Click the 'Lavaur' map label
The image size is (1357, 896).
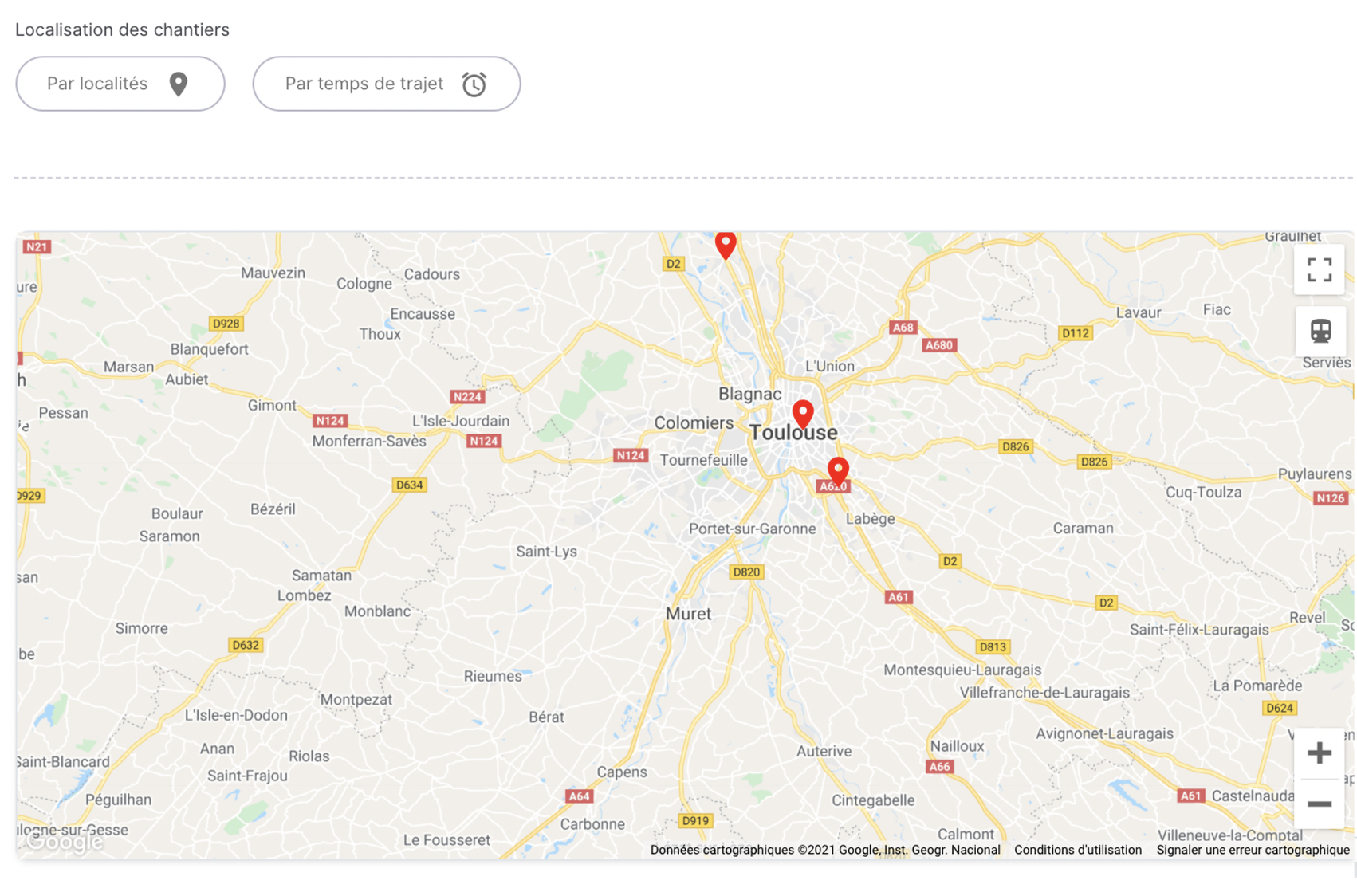1139,312
